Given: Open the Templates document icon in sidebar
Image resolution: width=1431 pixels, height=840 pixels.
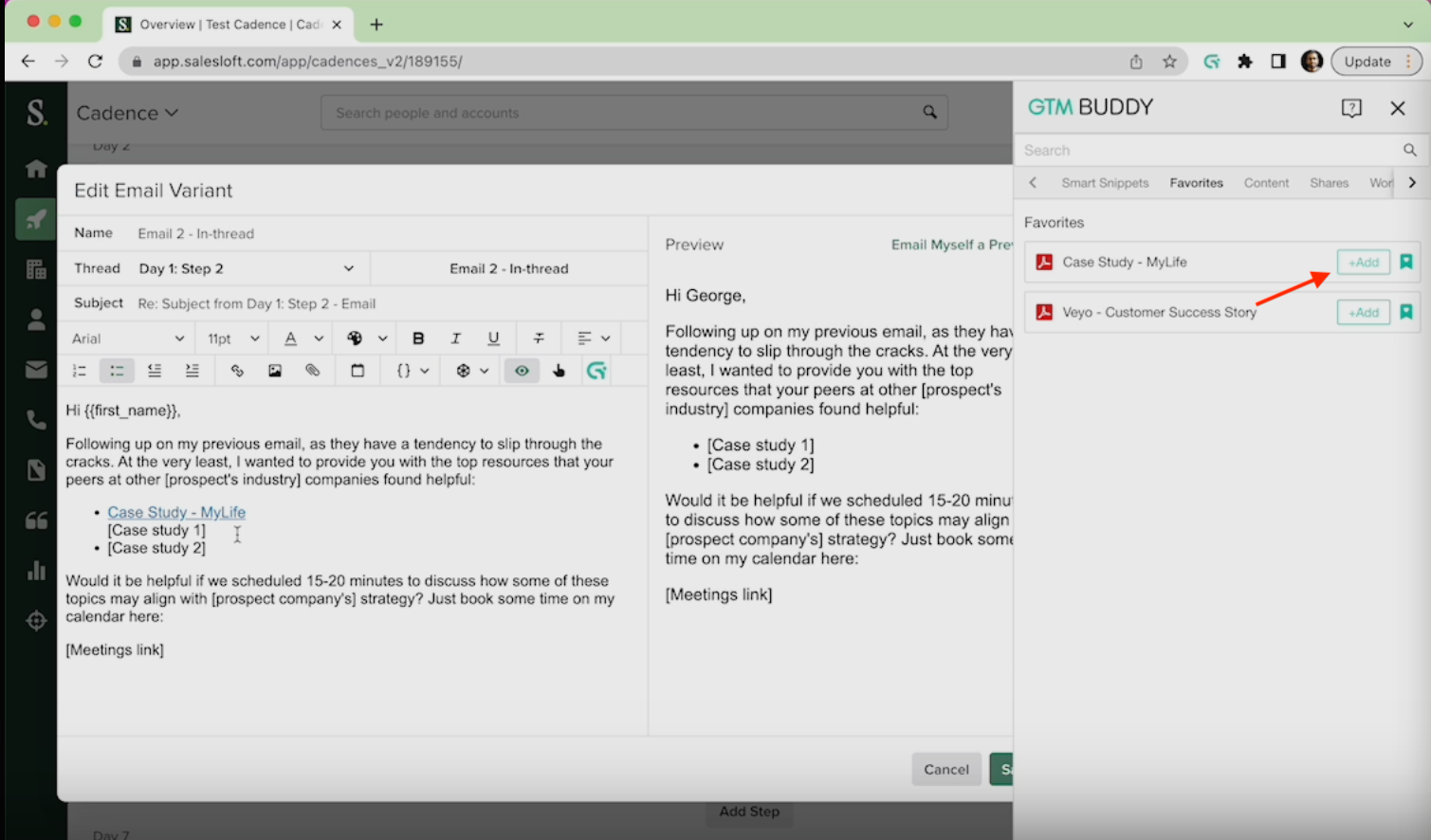Looking at the screenshot, I should coord(36,470).
